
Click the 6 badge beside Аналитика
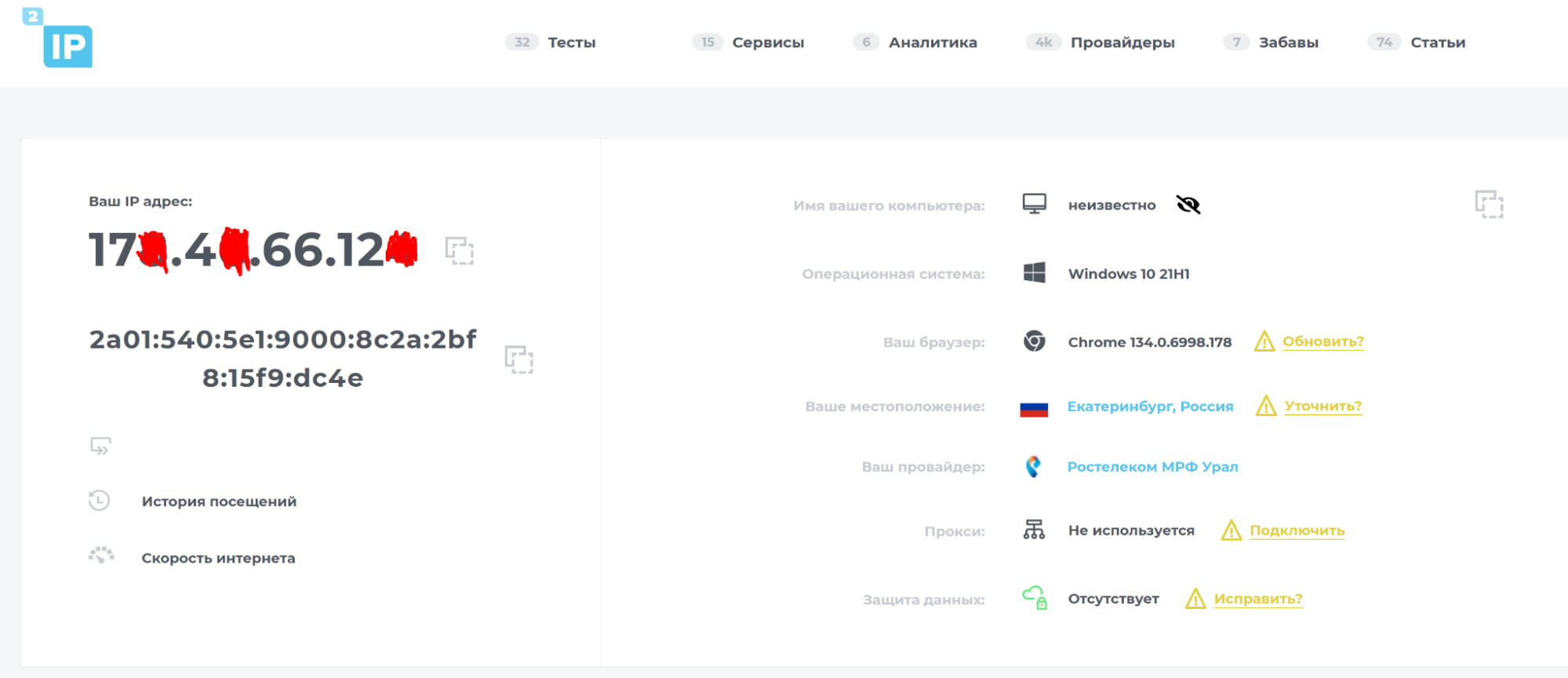[x=866, y=42]
